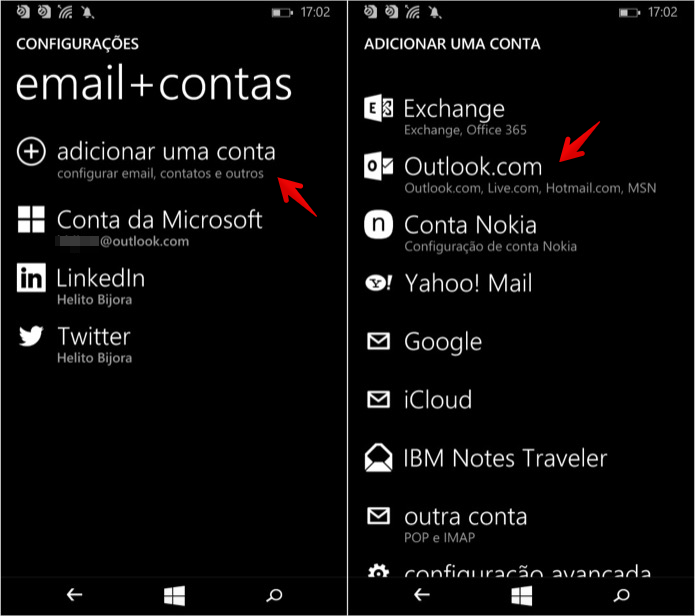This screenshot has height=616, width=695.
Task: Tap envelope icon beside Google
Action: point(378,341)
